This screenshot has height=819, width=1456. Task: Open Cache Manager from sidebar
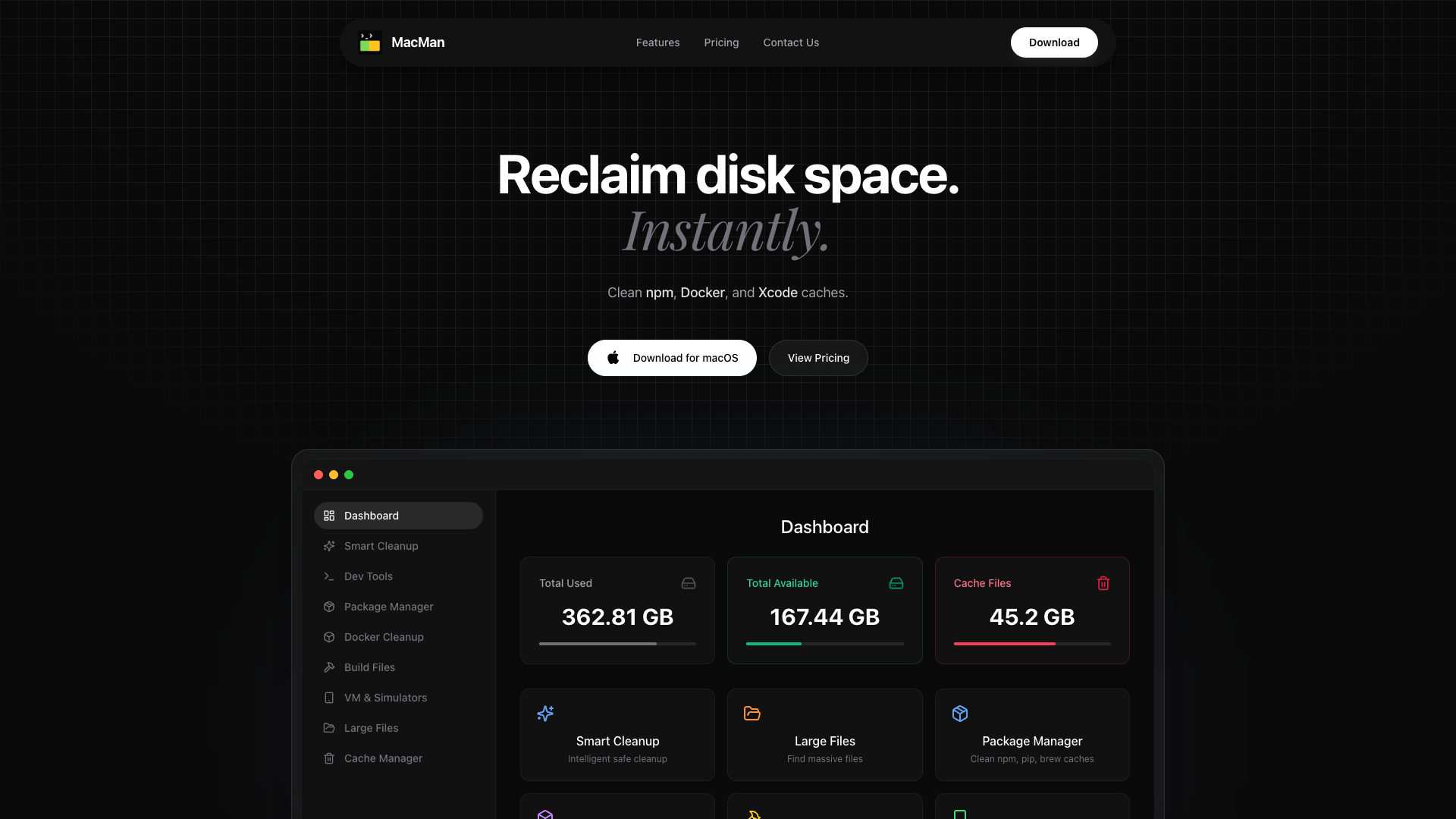click(x=383, y=758)
